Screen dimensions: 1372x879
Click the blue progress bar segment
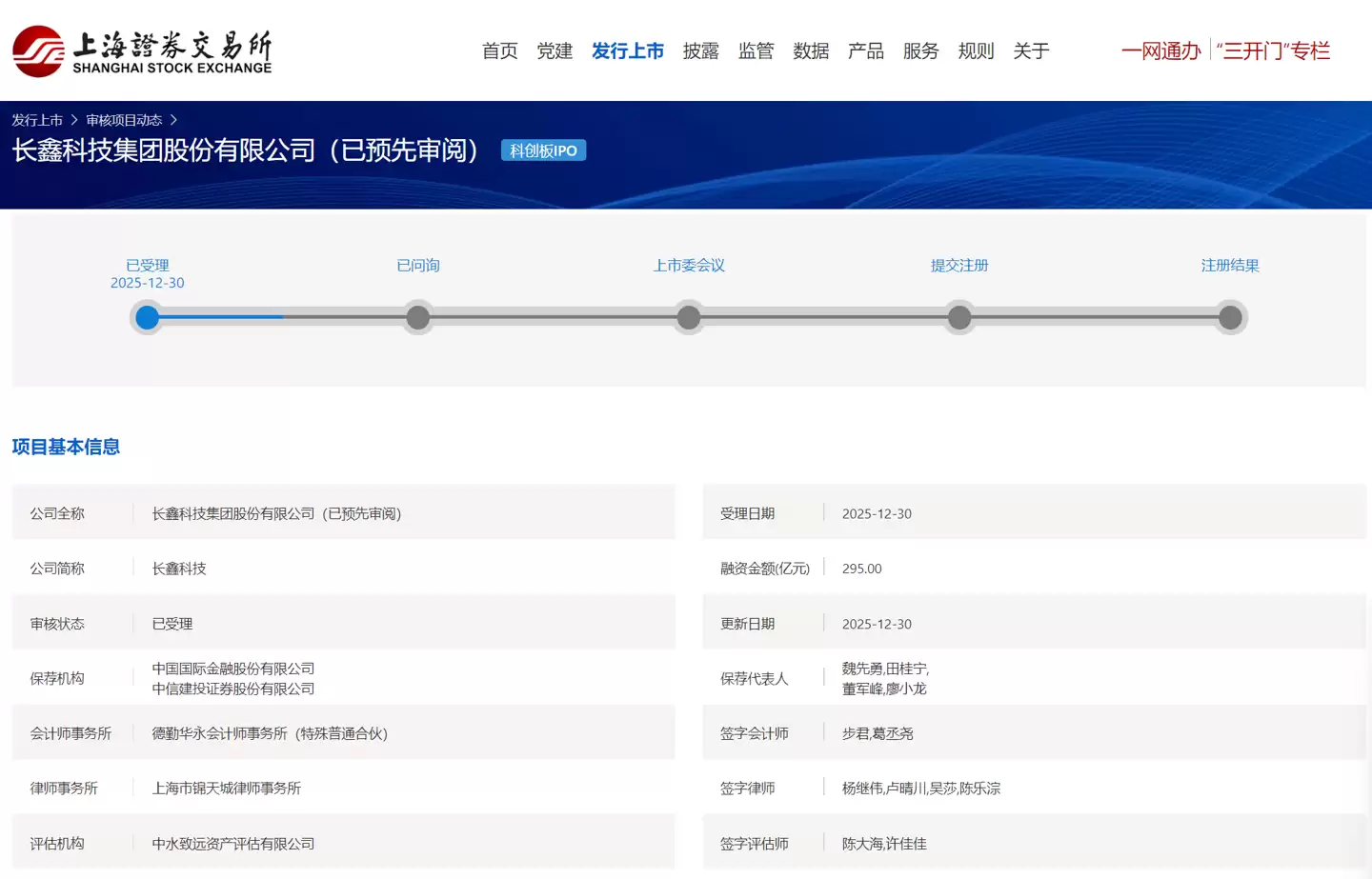[x=219, y=317]
